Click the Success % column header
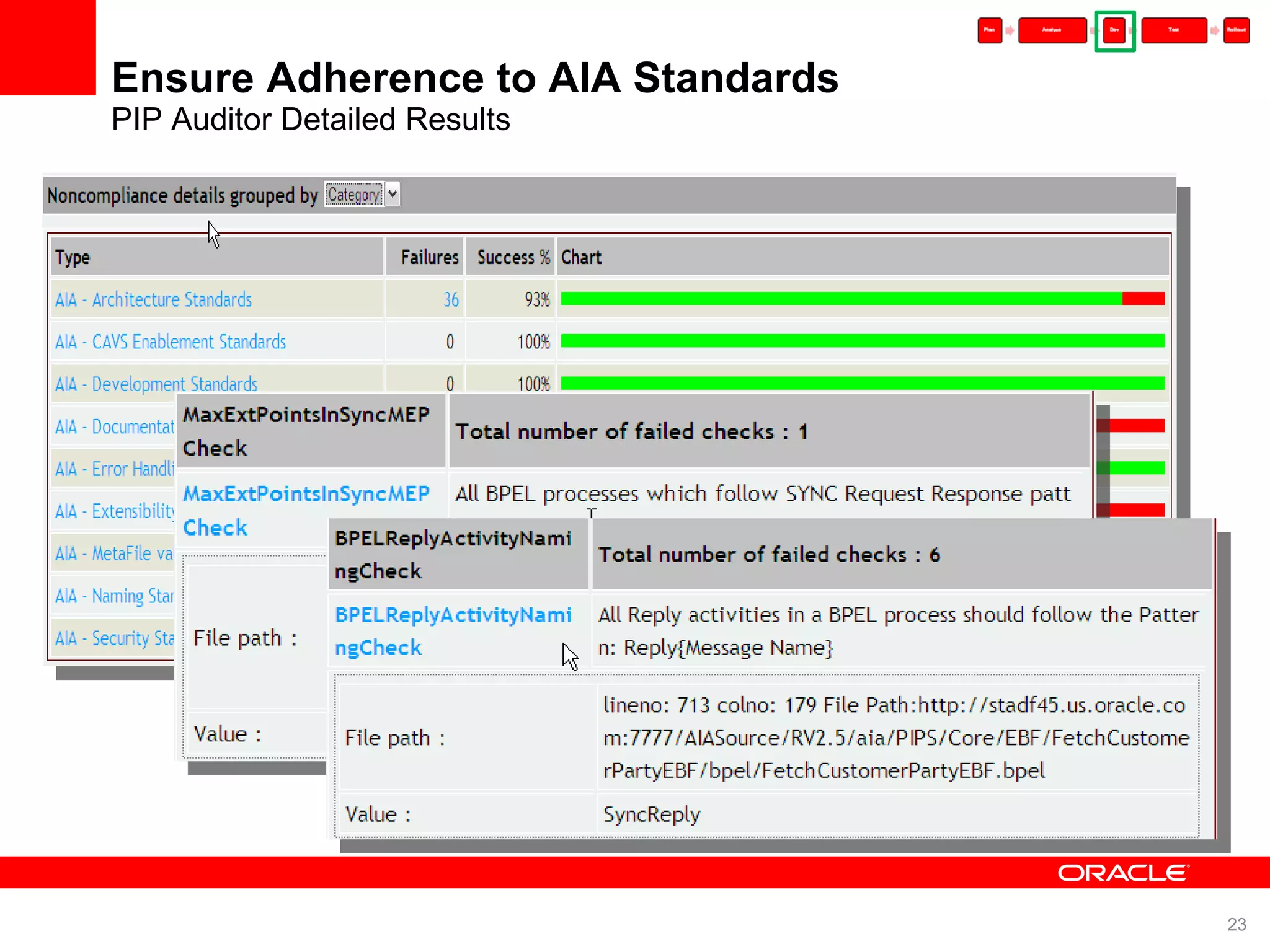Image resolution: width=1270 pixels, height=952 pixels. coord(510,257)
